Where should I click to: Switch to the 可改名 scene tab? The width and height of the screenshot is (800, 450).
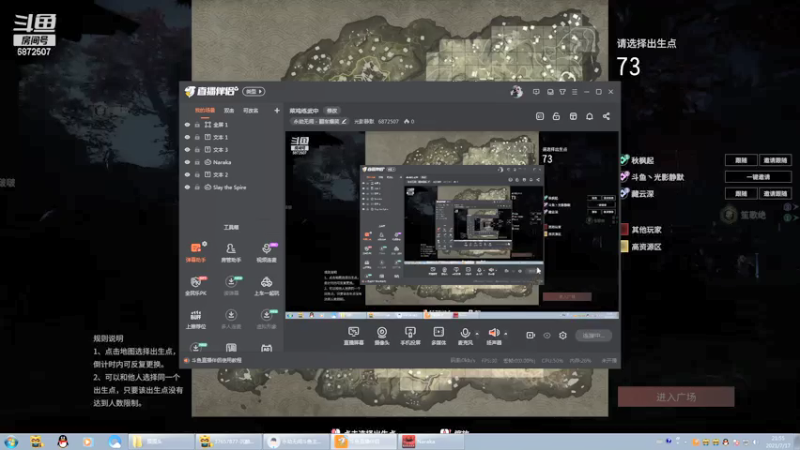point(251,110)
